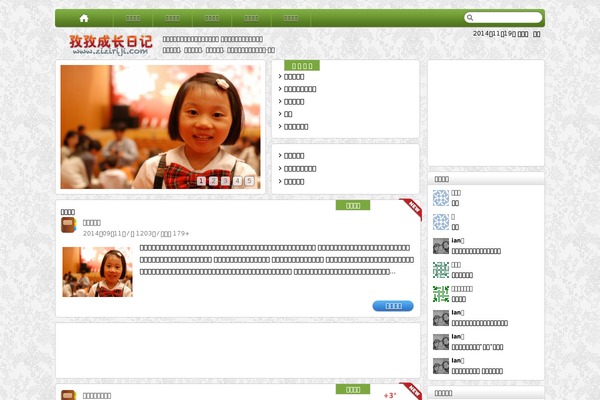
Task: Open the red 孜孜成长日记 site logo
Action: pyautogui.click(x=111, y=45)
